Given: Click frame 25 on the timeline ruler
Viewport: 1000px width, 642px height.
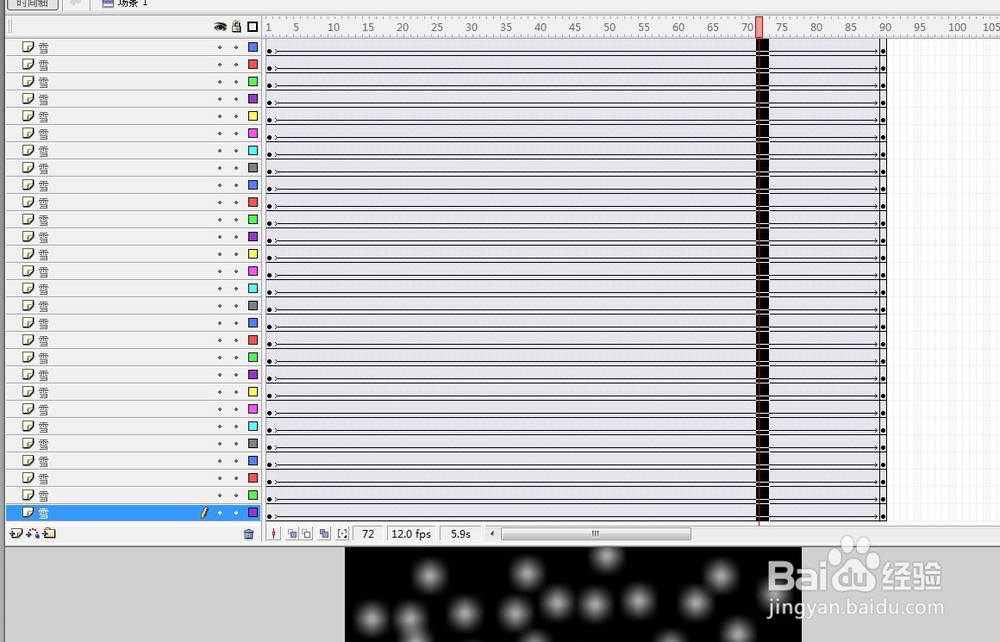Looking at the screenshot, I should coord(437,27).
